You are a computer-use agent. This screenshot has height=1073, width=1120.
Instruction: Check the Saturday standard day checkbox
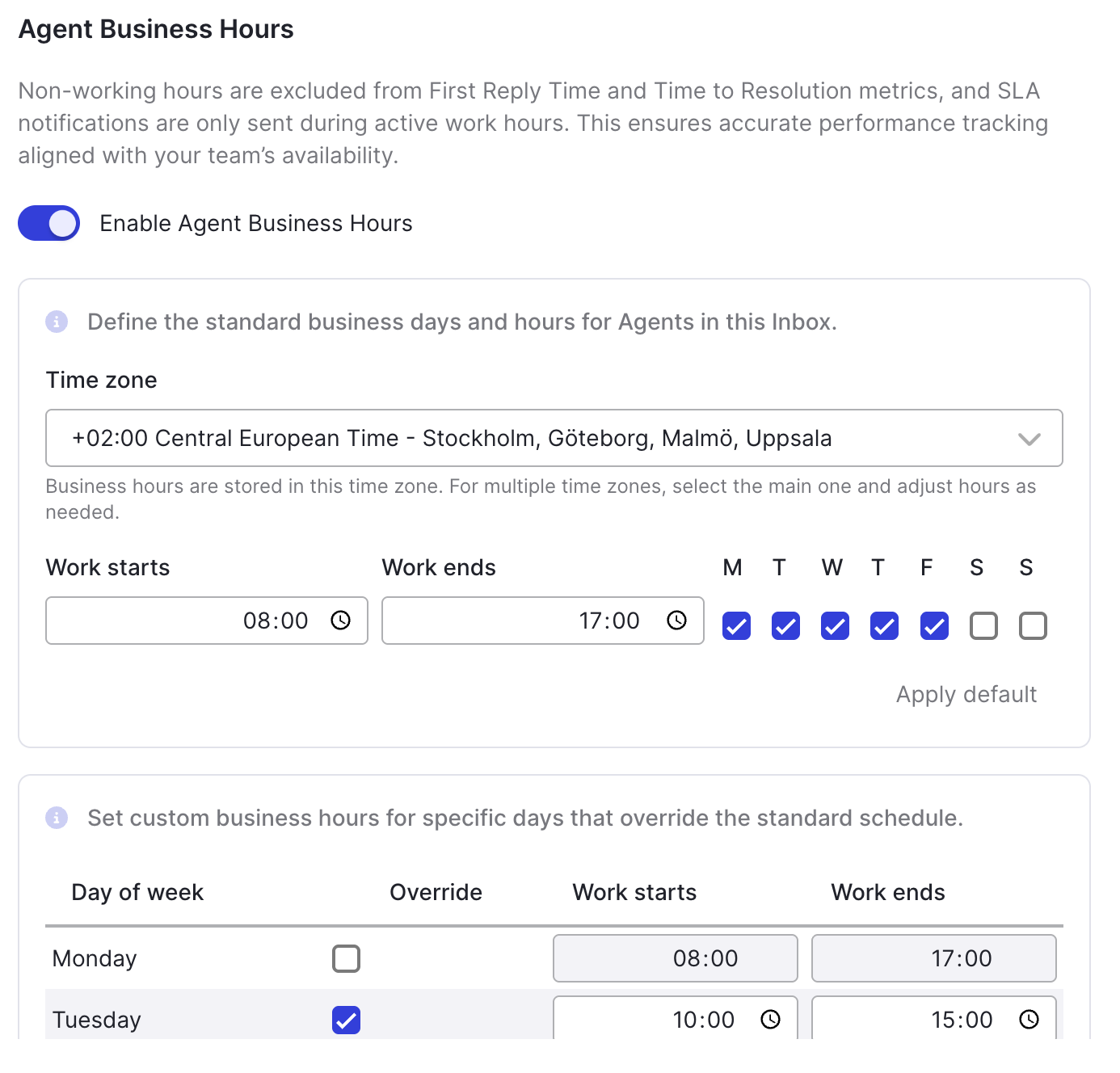983,626
